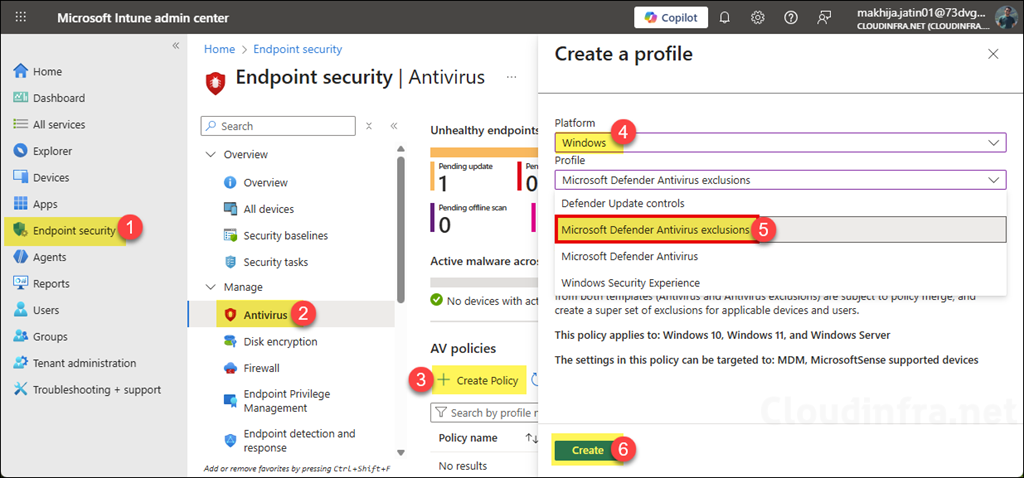Image resolution: width=1024 pixels, height=478 pixels.
Task: Open the app launcher waffle icon
Action: (x=20, y=18)
